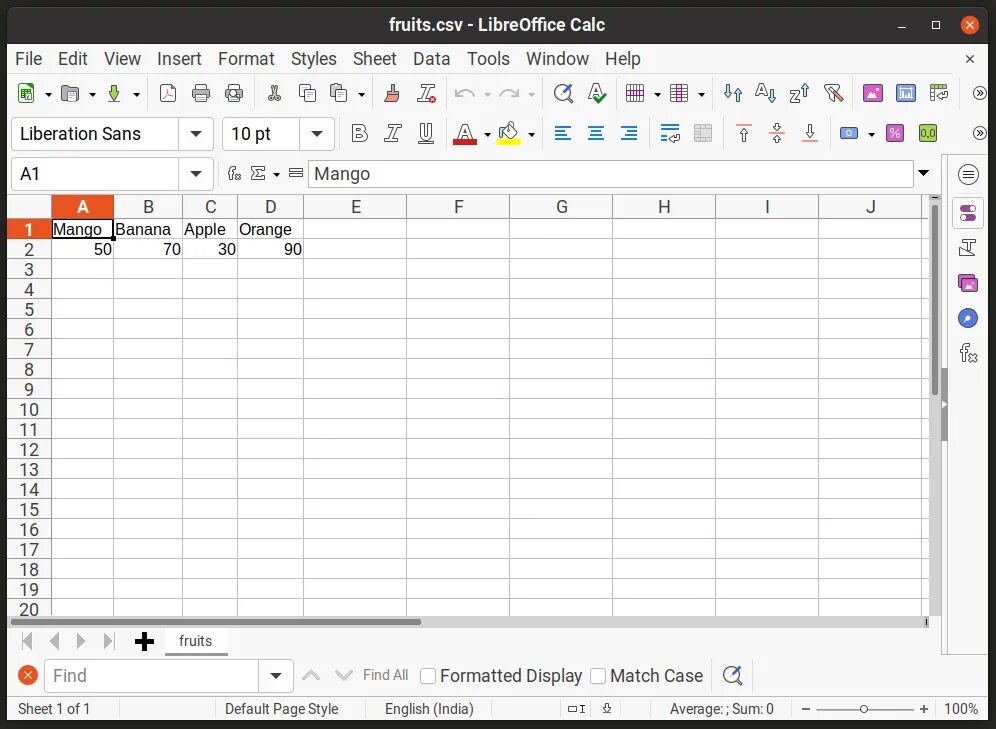This screenshot has width=996, height=729.
Task: Open the File menu
Action: pyautogui.click(x=29, y=58)
